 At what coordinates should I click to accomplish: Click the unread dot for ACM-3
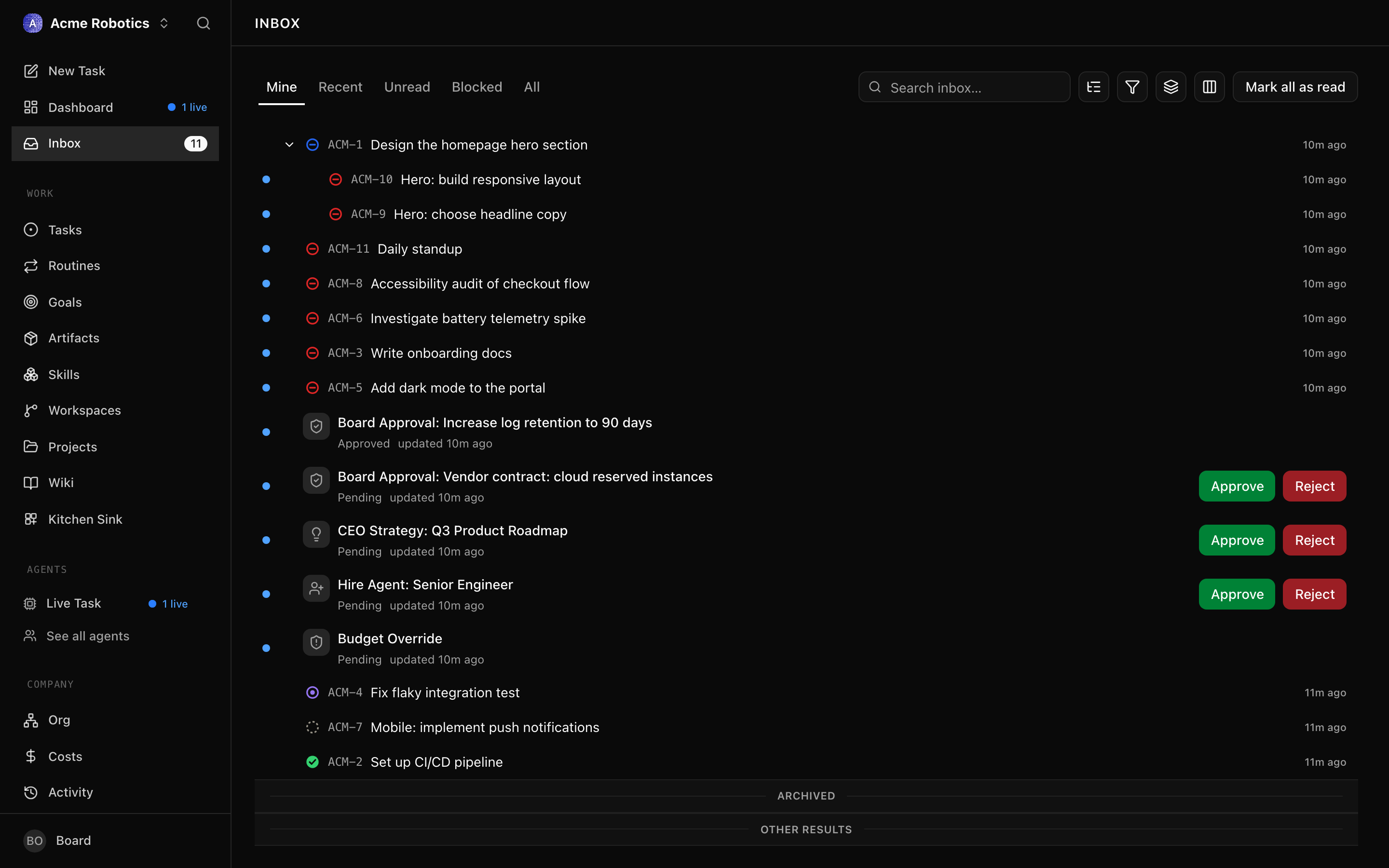266,353
